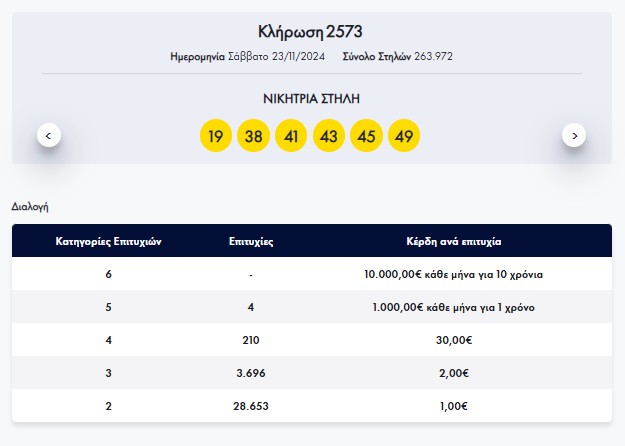
Task: Select the yellow ball number 41
Action: click(x=291, y=136)
